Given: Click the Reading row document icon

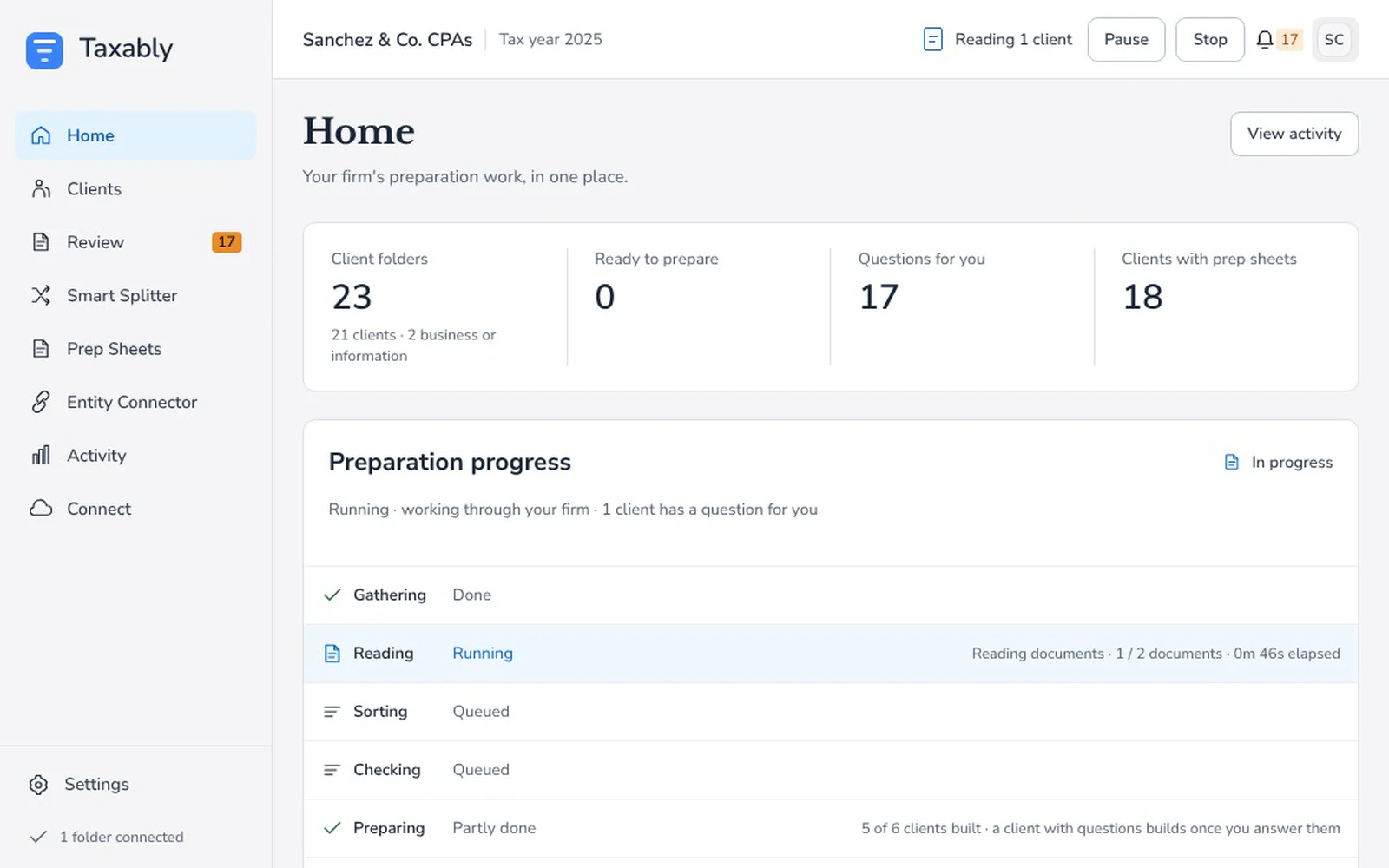Looking at the screenshot, I should coord(332,654).
